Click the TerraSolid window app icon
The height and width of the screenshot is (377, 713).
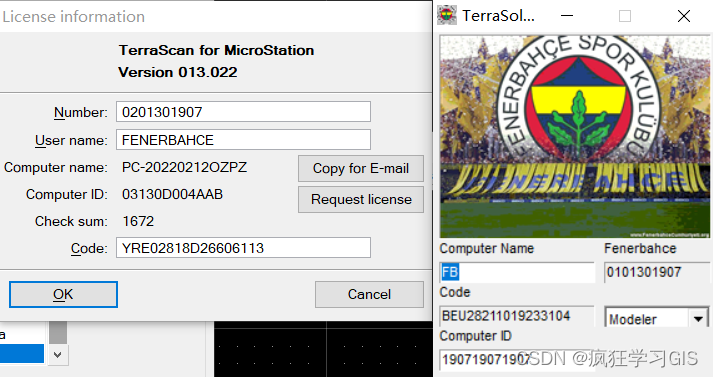tap(447, 15)
